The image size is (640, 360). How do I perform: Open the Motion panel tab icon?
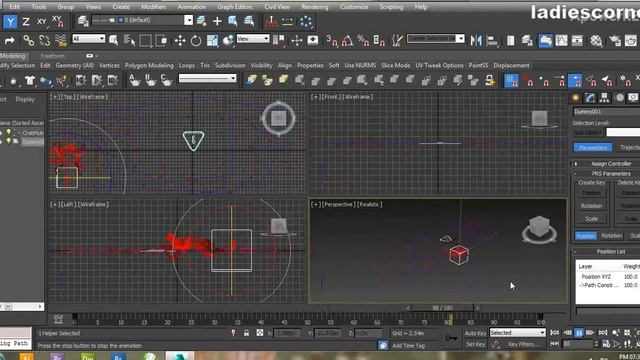point(620,98)
